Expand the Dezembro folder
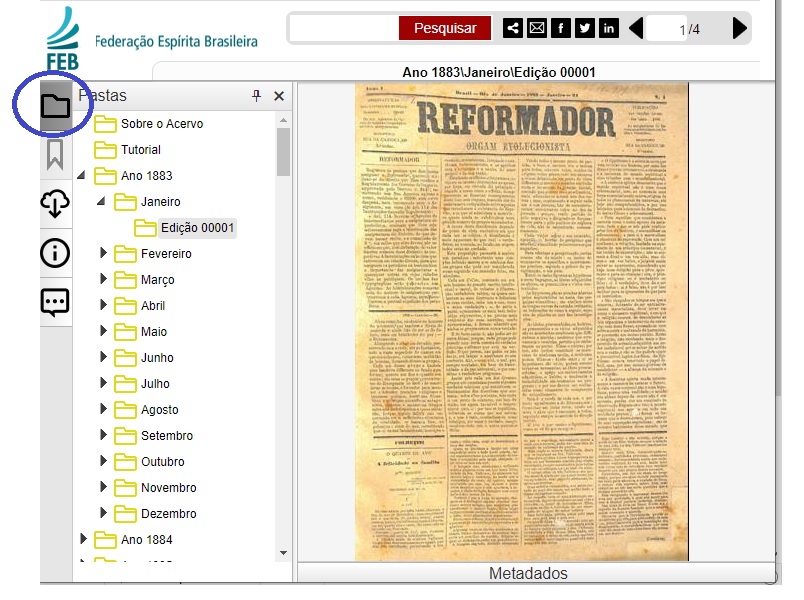The width and height of the screenshot is (804, 600). [x=103, y=512]
